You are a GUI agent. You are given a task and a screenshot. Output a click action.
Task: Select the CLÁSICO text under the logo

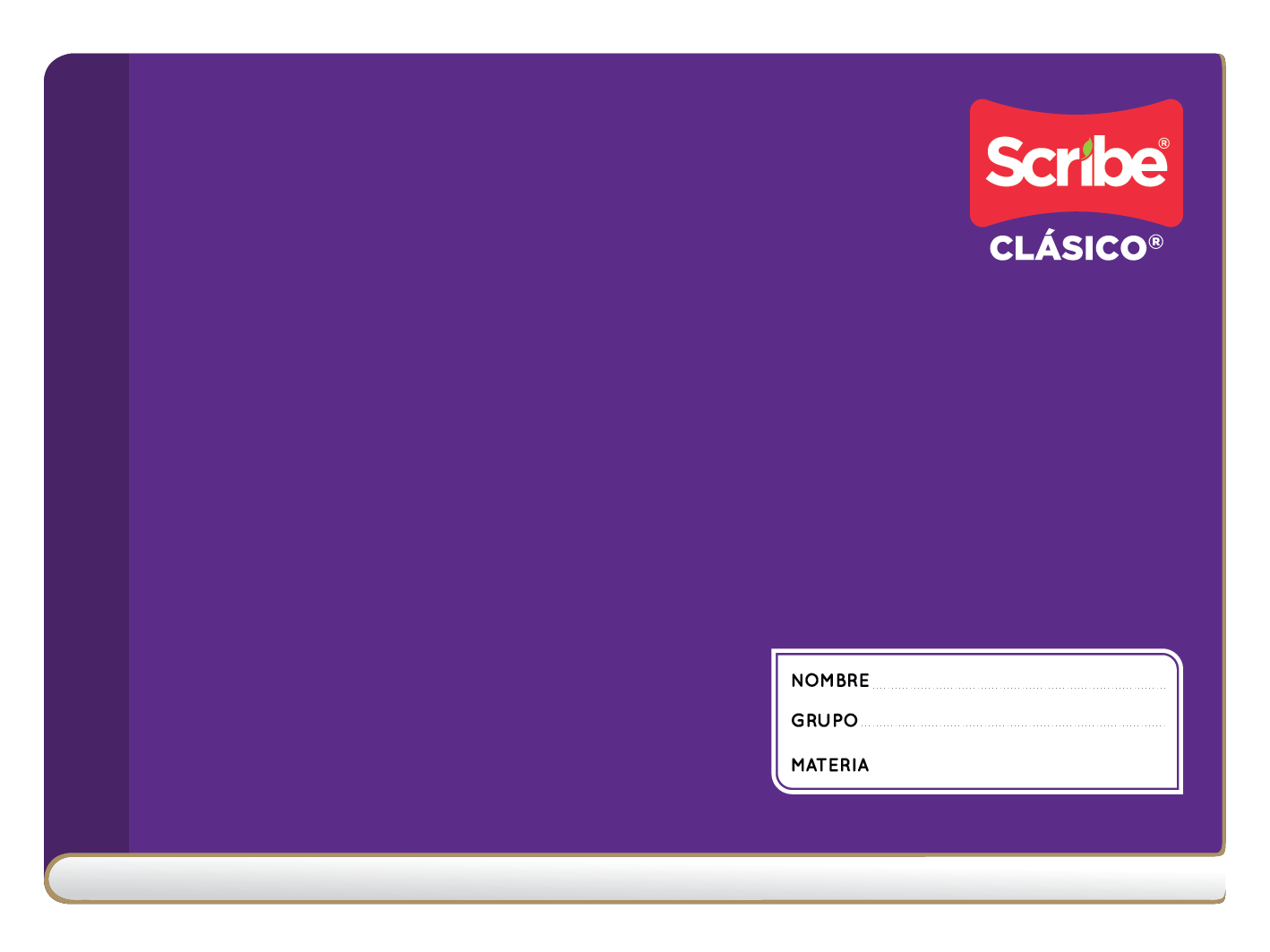click(1068, 248)
